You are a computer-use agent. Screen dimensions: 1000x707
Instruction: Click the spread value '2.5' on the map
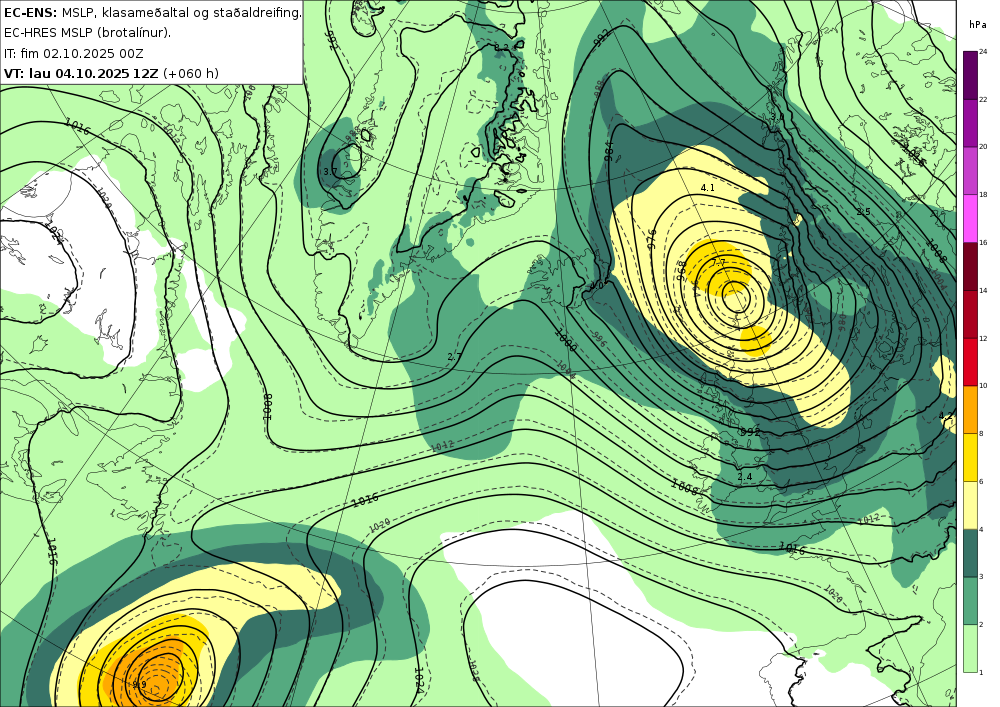click(x=864, y=212)
